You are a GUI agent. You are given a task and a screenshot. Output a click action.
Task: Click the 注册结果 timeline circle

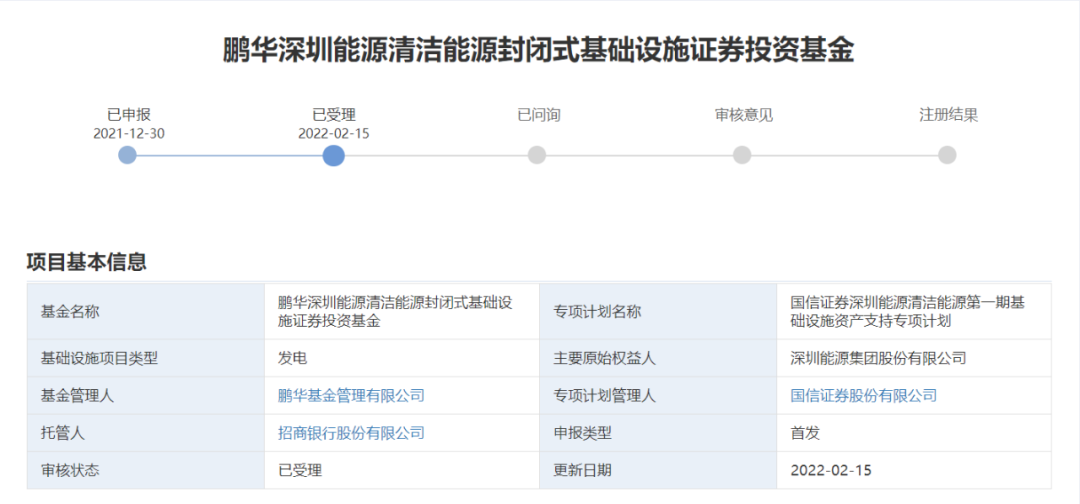947,155
